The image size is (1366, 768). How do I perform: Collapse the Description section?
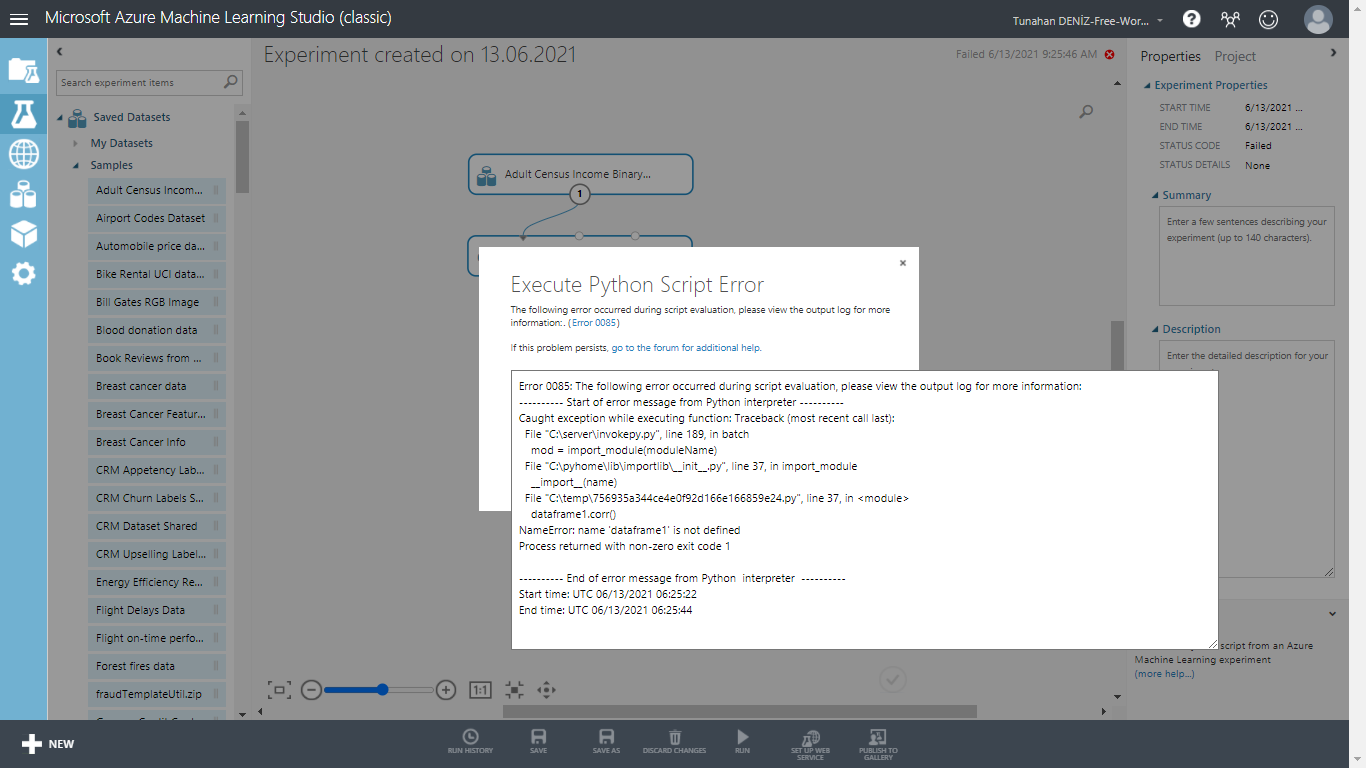tap(1154, 330)
